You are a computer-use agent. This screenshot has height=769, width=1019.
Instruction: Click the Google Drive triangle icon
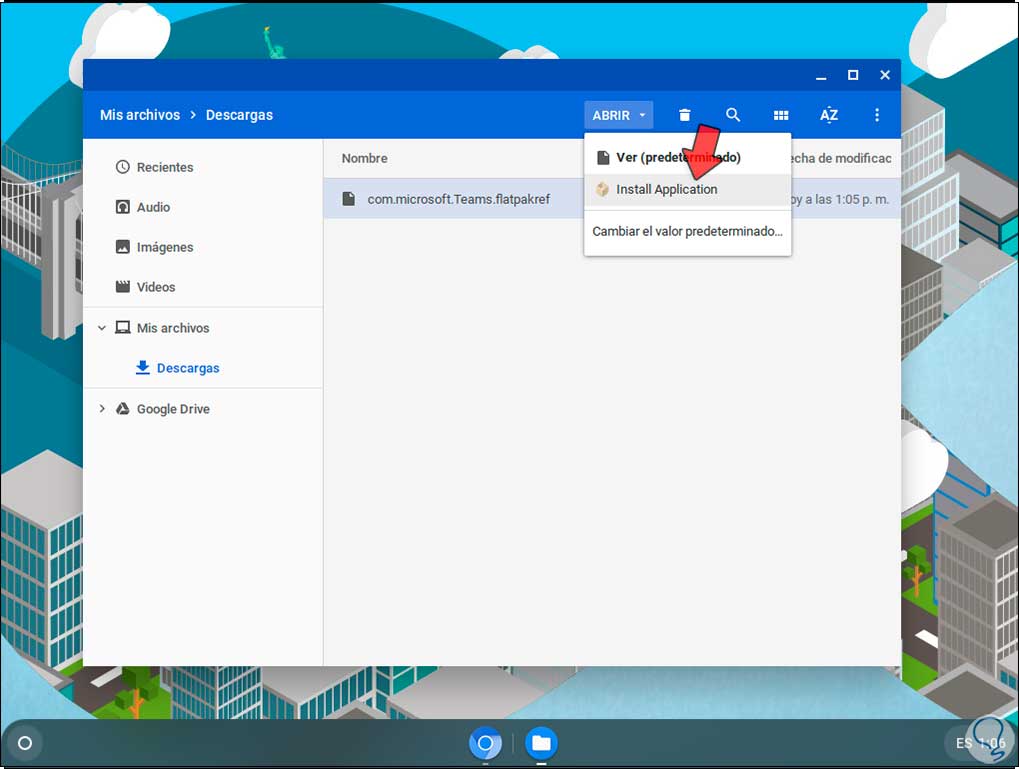pyautogui.click(x=122, y=409)
